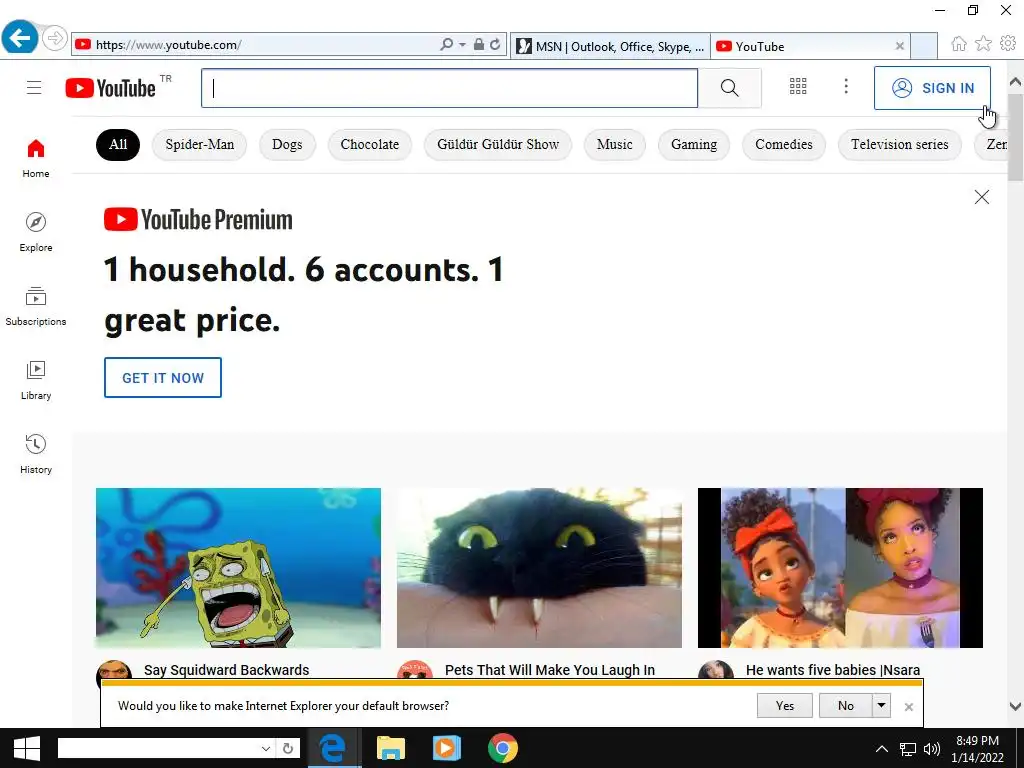Viewport: 1024px width, 768px height.
Task: Click Internet Explorer in the taskbar
Action: 334,748
